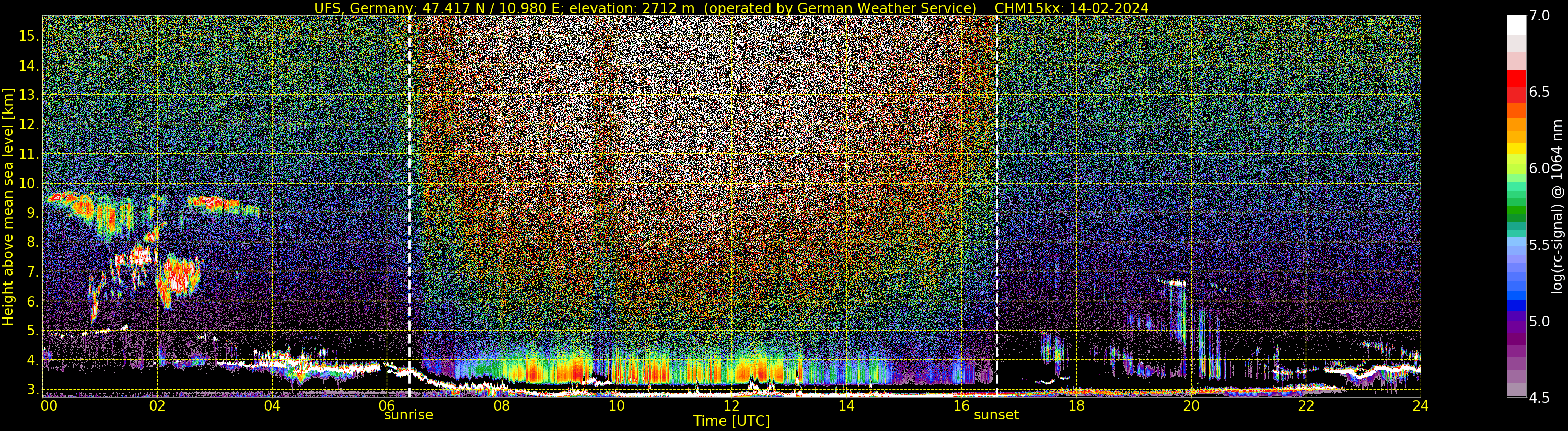Click the "10" tick on the time axis
The width and height of the screenshot is (1568, 431).
(617, 405)
